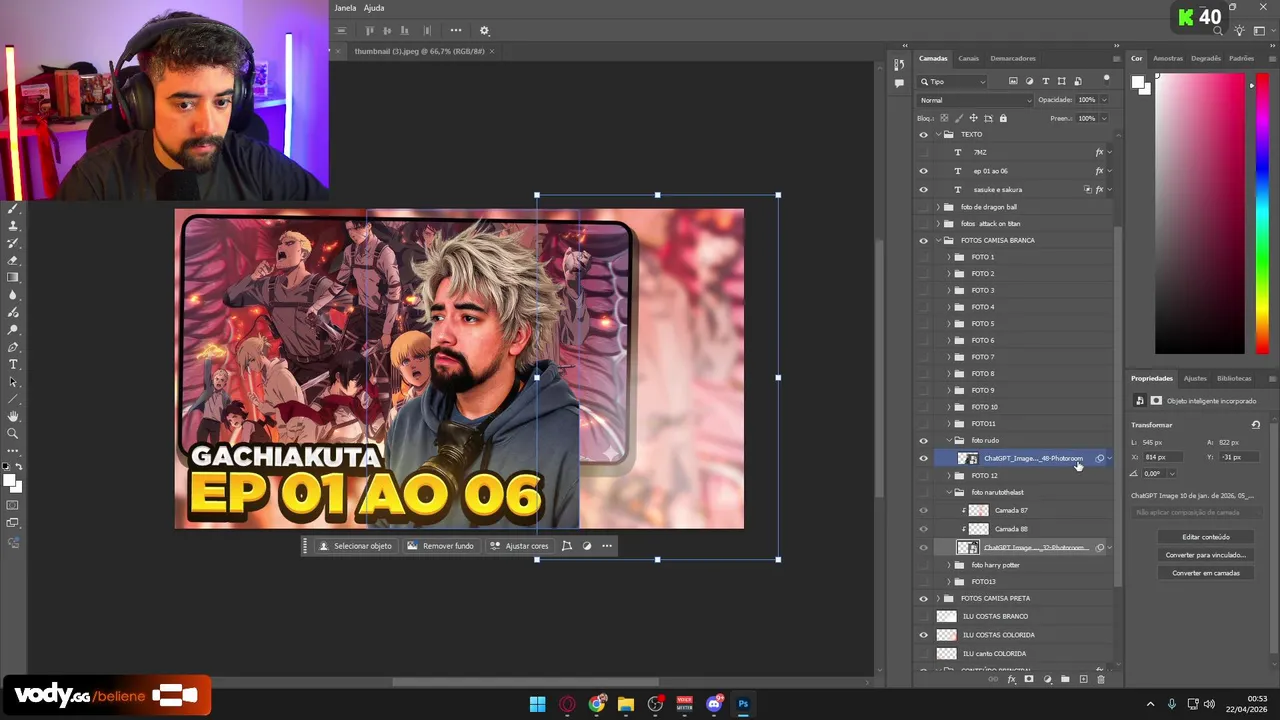
Task: Click the foreground color swatch in Cor panel
Action: click(1139, 83)
